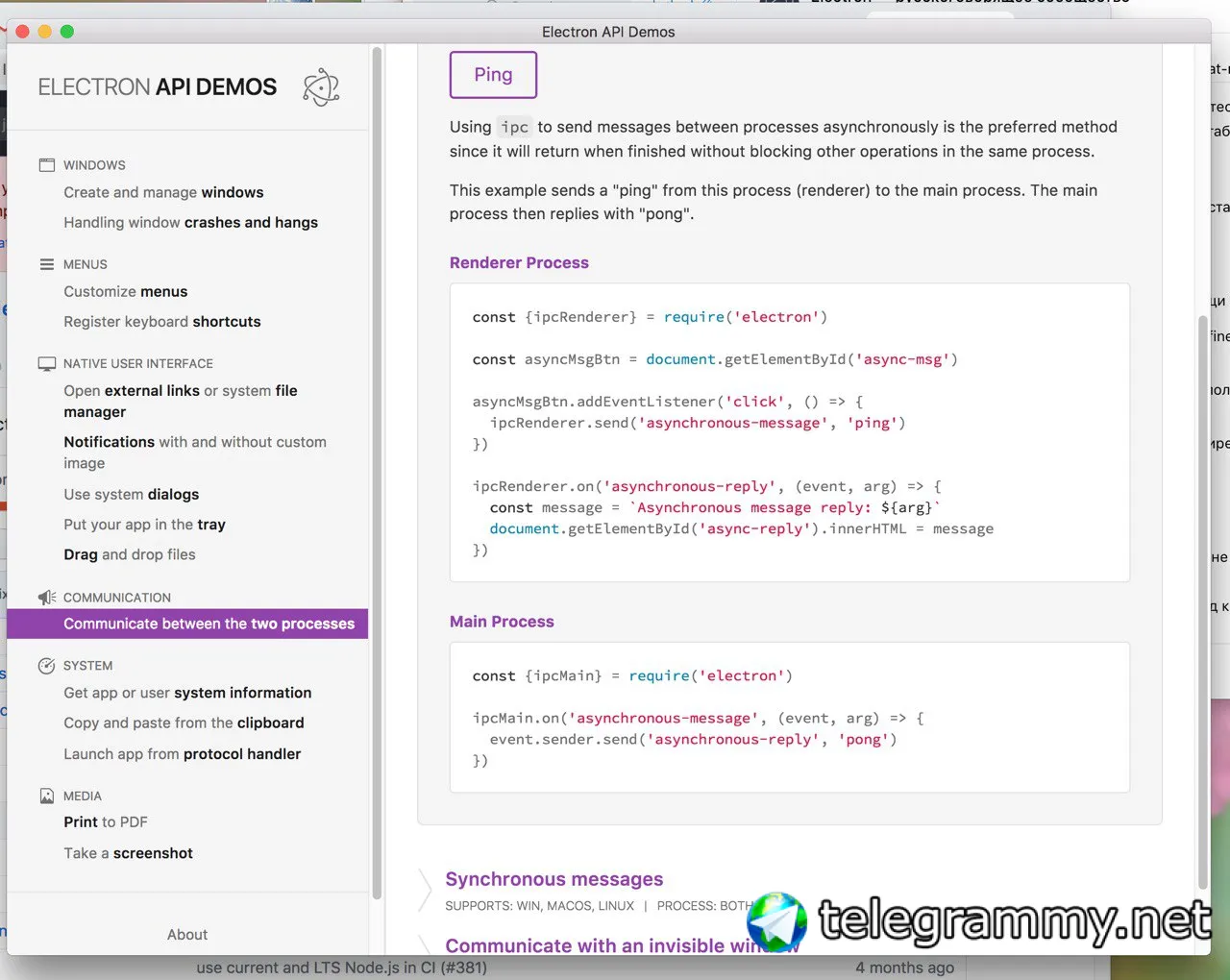Click the Electron API Demos window title
This screenshot has height=980, width=1230.
coord(608,32)
